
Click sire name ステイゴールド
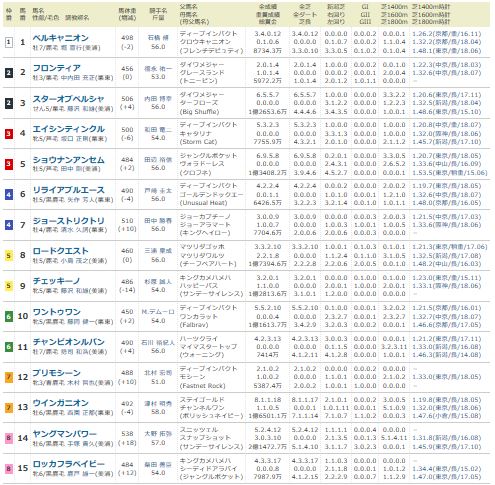pyautogui.click(x=202, y=399)
